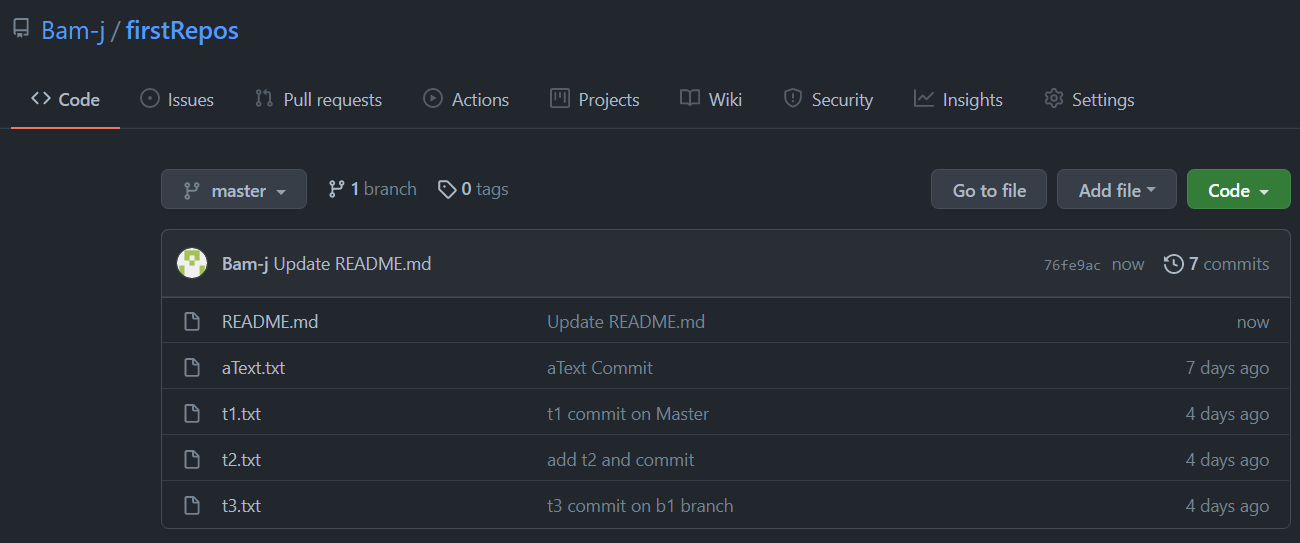This screenshot has height=543, width=1300.
Task: Click the Pull requests merge icon
Action: 264,98
